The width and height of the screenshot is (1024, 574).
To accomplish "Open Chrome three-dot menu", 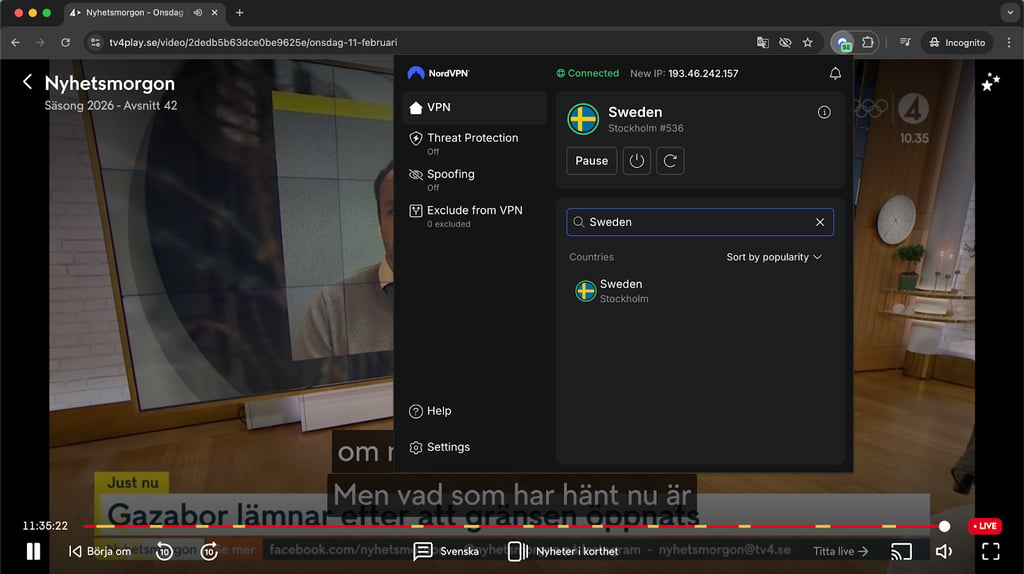I will (1009, 42).
